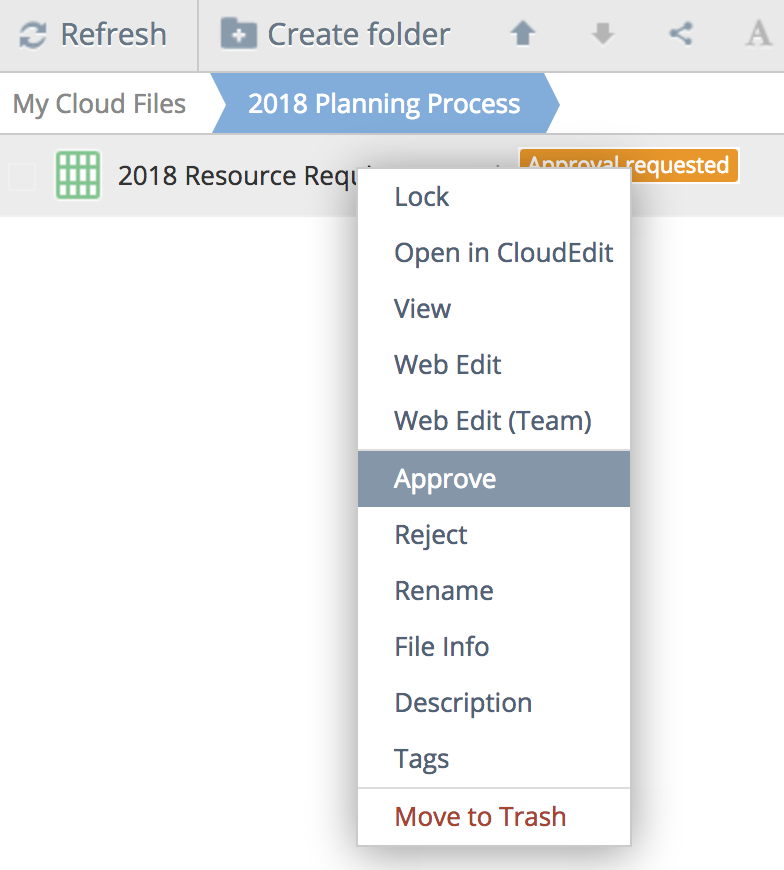
Task: Go to My Cloud Files breadcrumb
Action: tap(100, 104)
